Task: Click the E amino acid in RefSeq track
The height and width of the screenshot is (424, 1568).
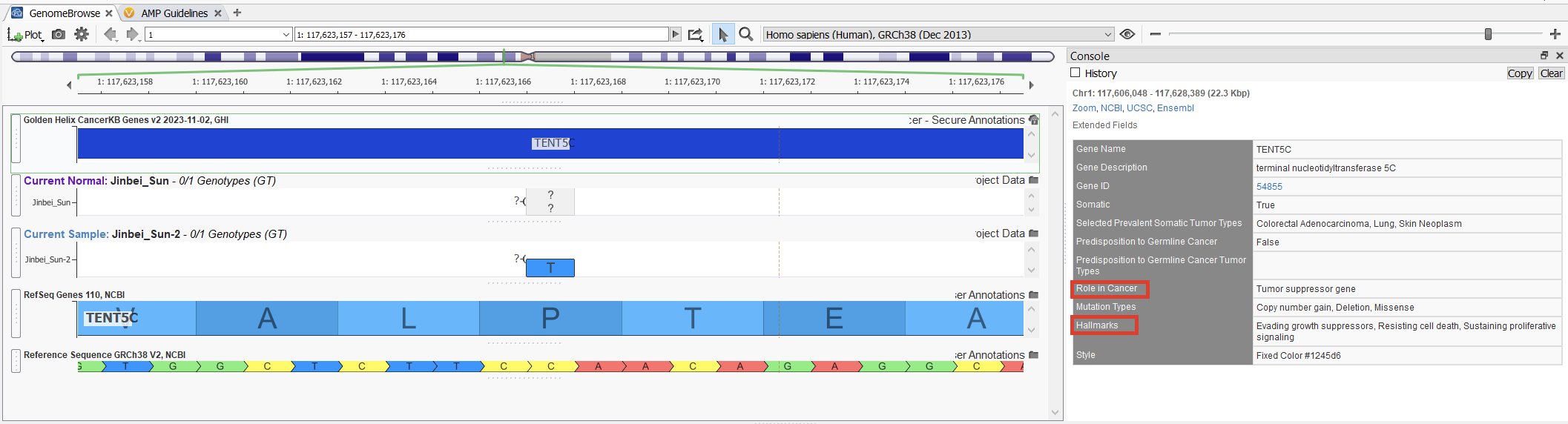Action: tap(834, 318)
